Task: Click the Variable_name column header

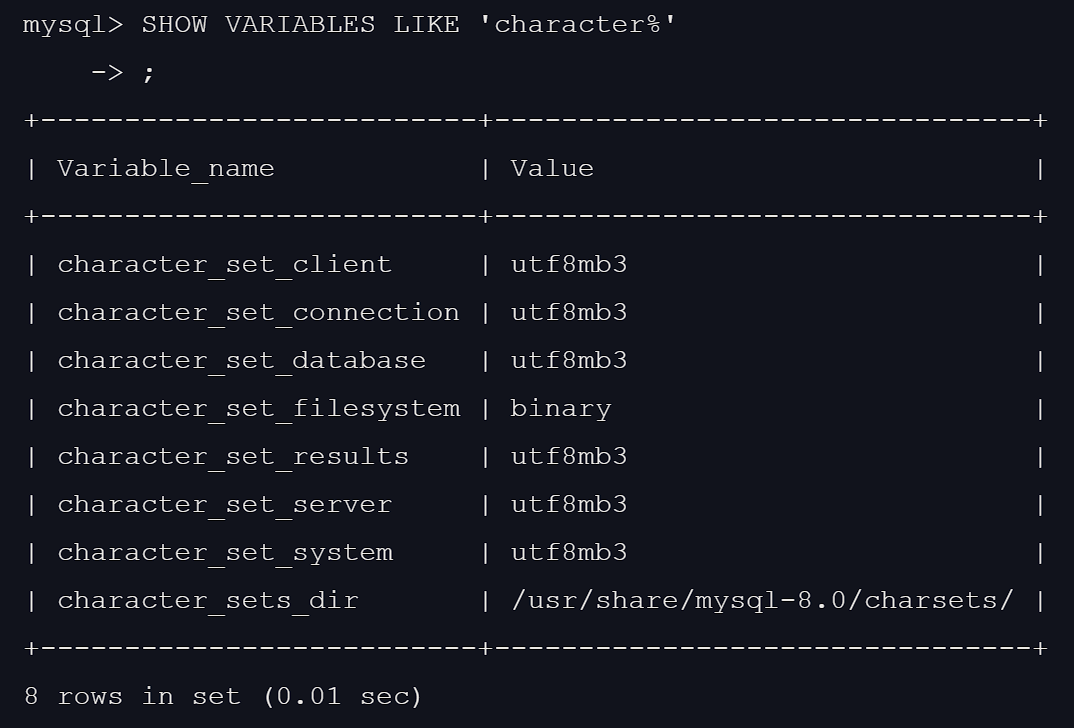Action: tap(165, 169)
